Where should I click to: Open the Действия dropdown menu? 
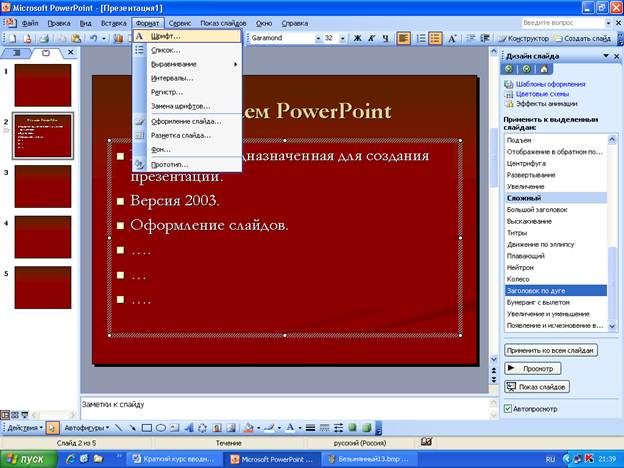[25, 428]
